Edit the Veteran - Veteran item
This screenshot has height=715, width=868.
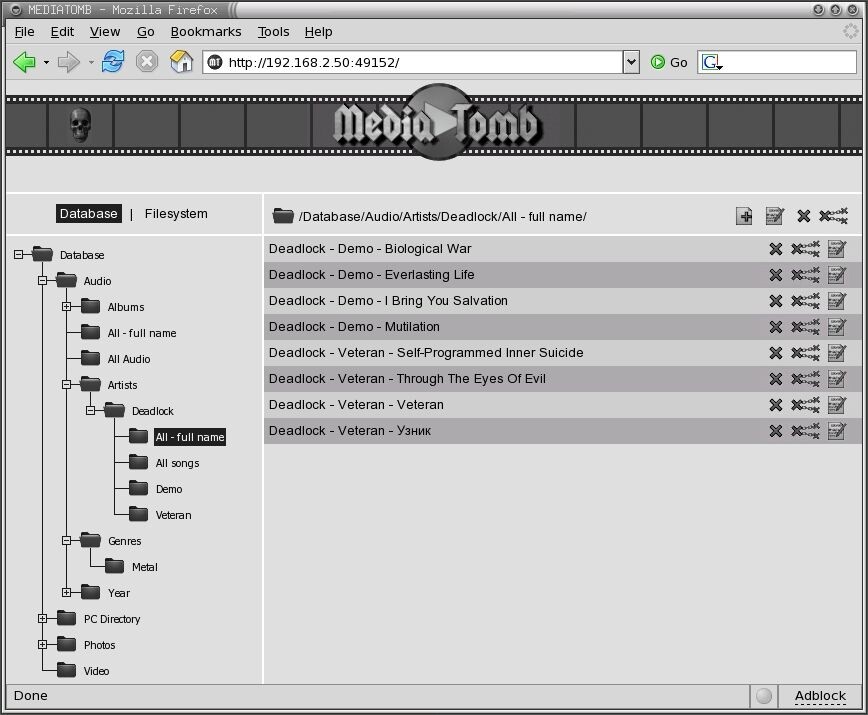pos(836,405)
